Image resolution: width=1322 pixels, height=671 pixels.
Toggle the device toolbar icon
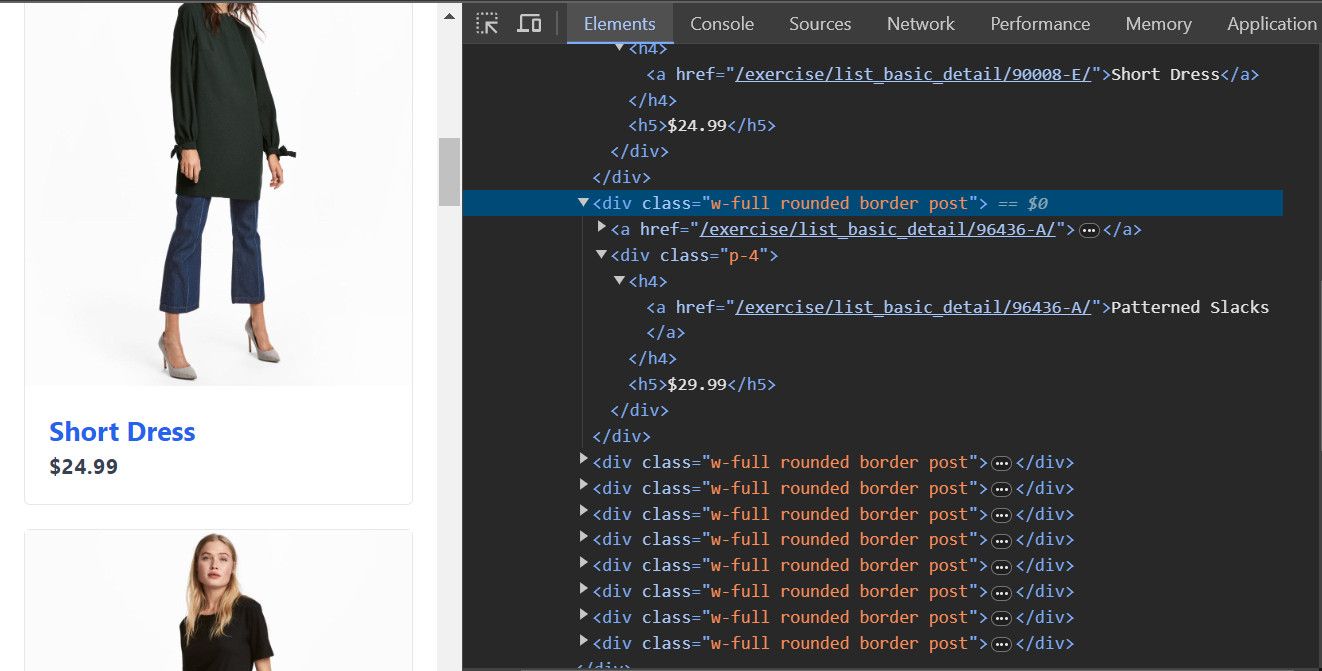529,23
